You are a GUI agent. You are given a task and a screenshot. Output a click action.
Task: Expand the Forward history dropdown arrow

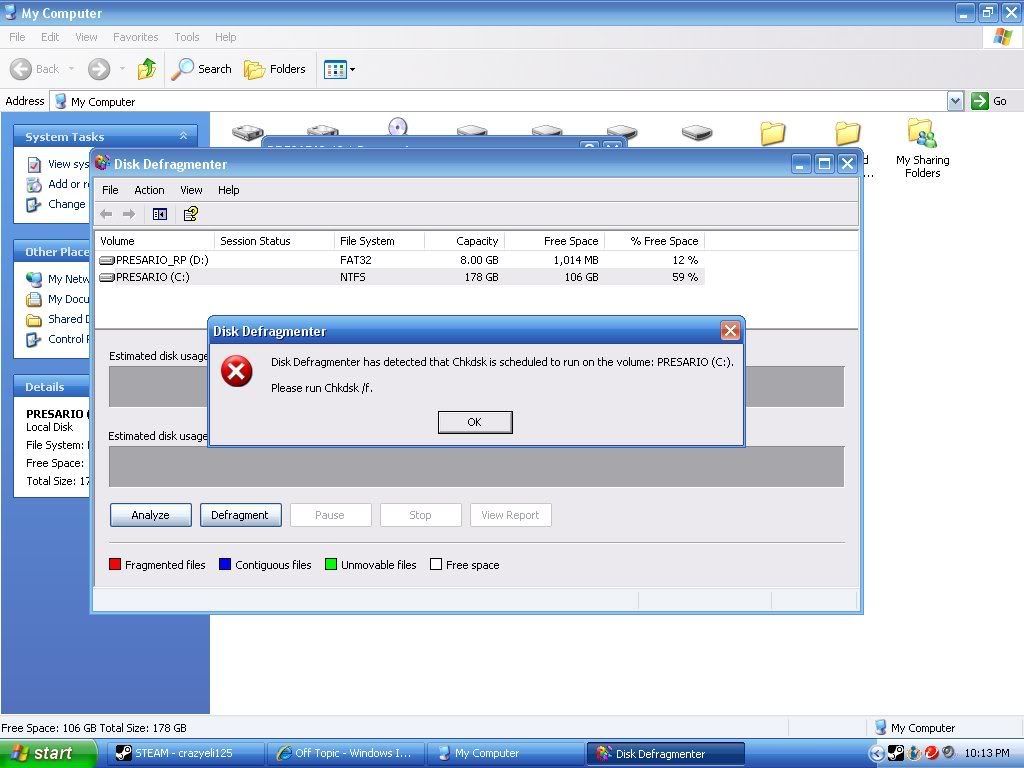coord(122,69)
